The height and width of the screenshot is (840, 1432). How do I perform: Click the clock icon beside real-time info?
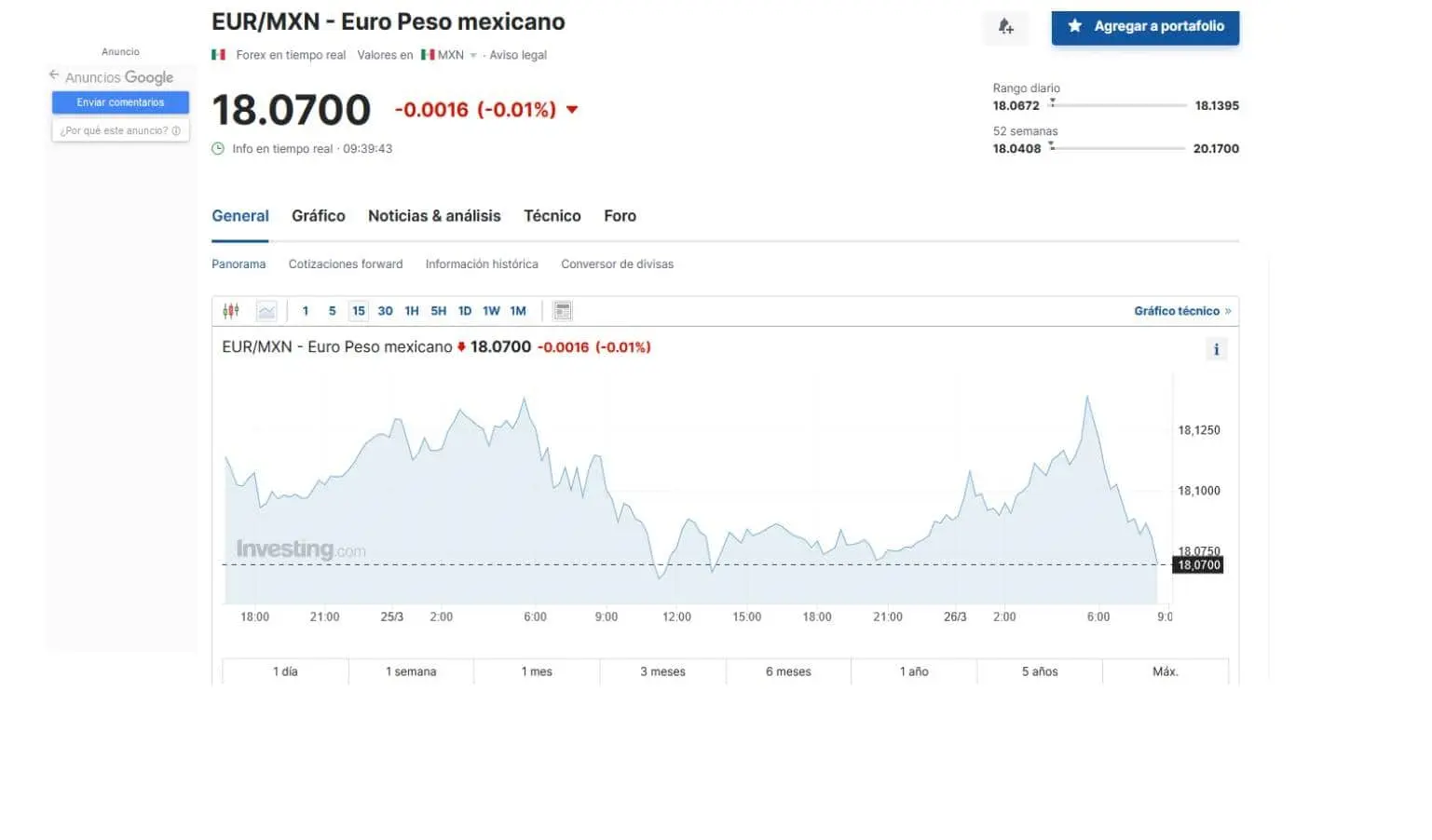pyautogui.click(x=218, y=149)
